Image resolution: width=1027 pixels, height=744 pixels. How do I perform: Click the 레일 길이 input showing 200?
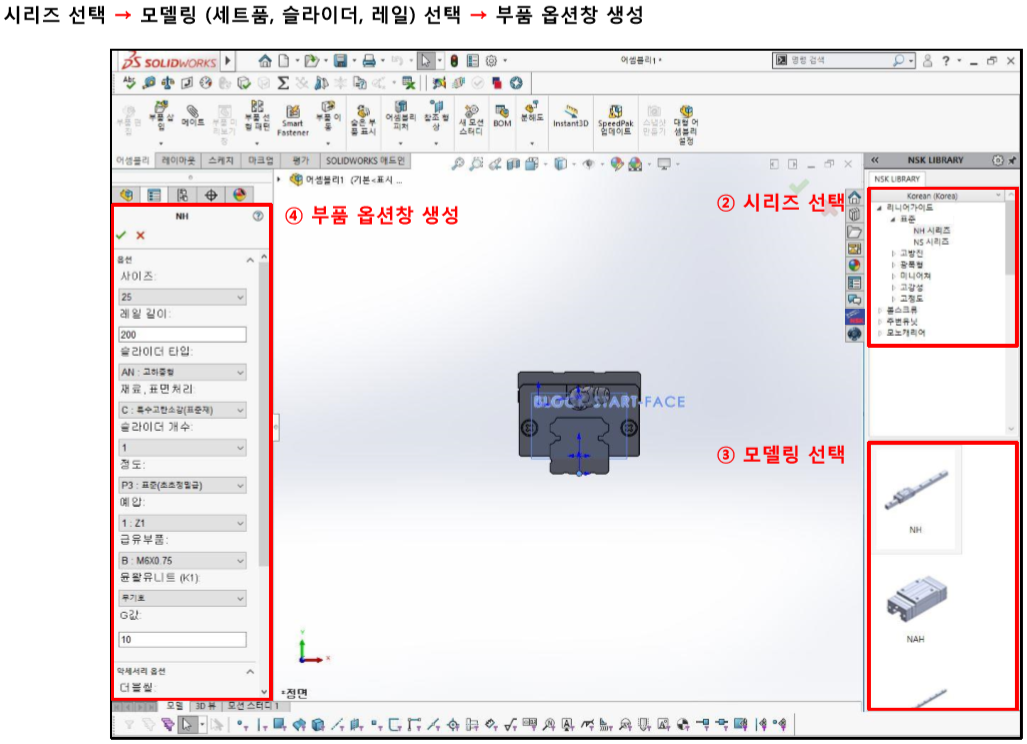pyautogui.click(x=182, y=334)
